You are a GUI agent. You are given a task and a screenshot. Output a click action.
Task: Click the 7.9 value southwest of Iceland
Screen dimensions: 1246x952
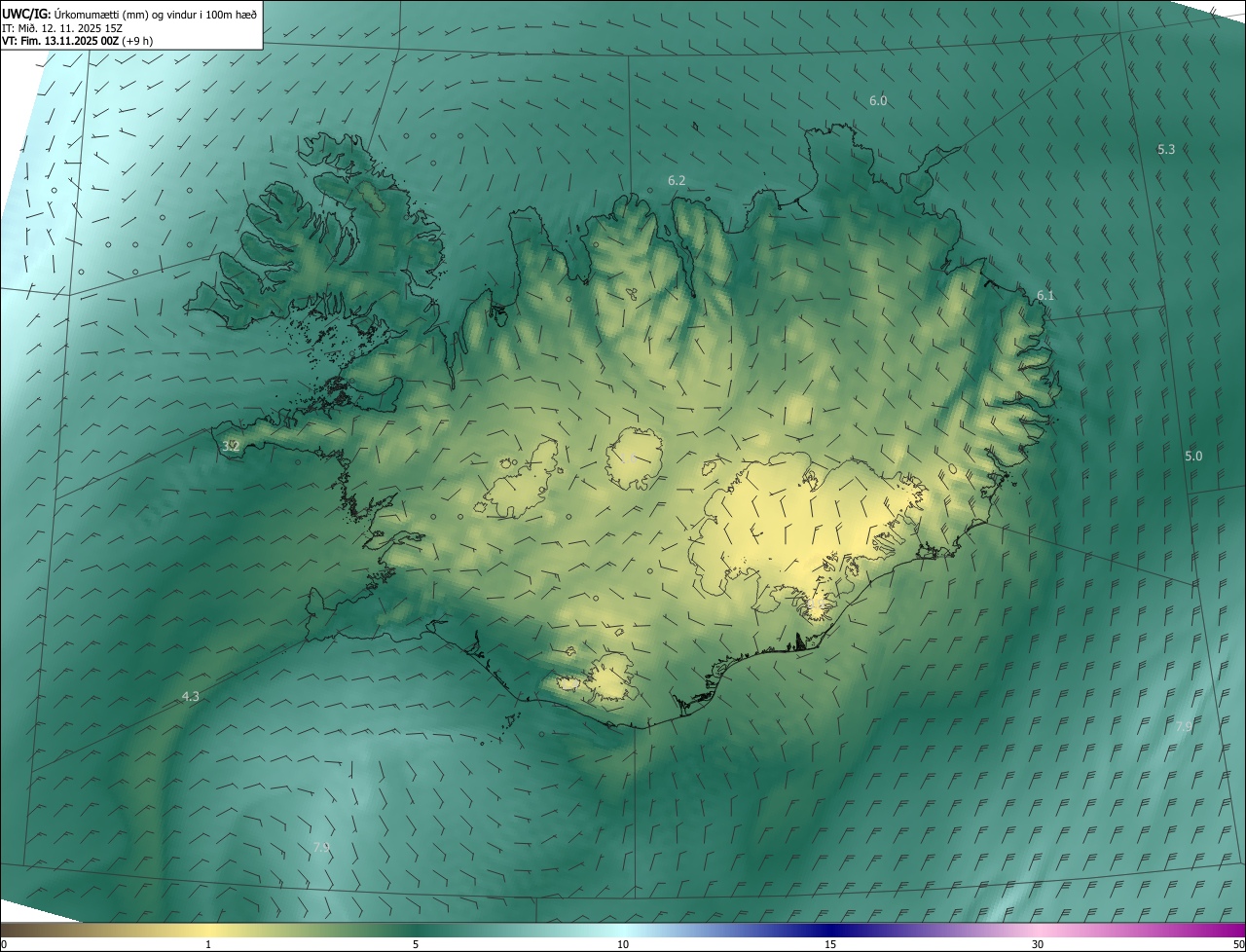pyautogui.click(x=321, y=848)
